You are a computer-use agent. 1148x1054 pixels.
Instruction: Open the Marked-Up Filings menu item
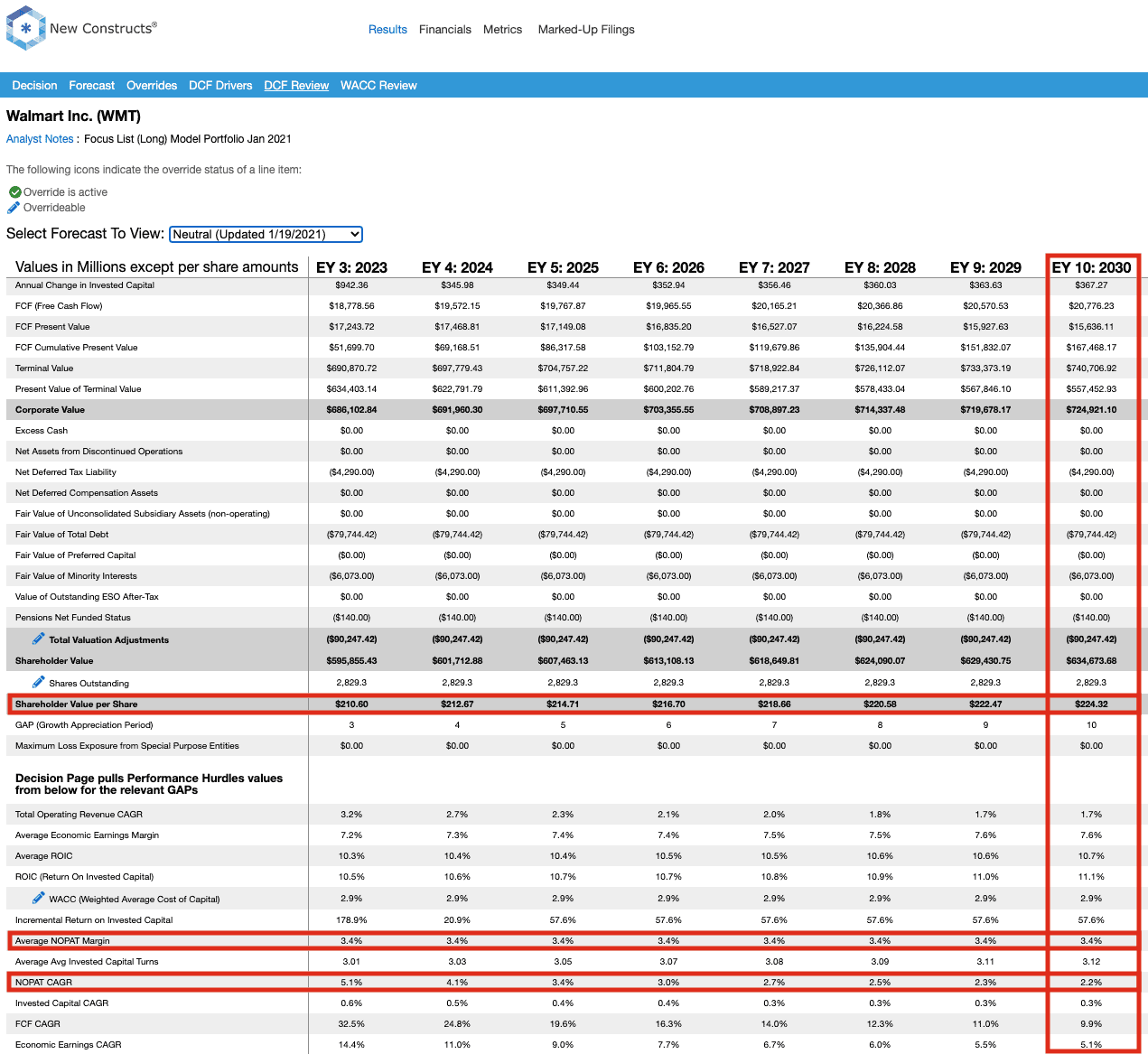[x=586, y=30]
